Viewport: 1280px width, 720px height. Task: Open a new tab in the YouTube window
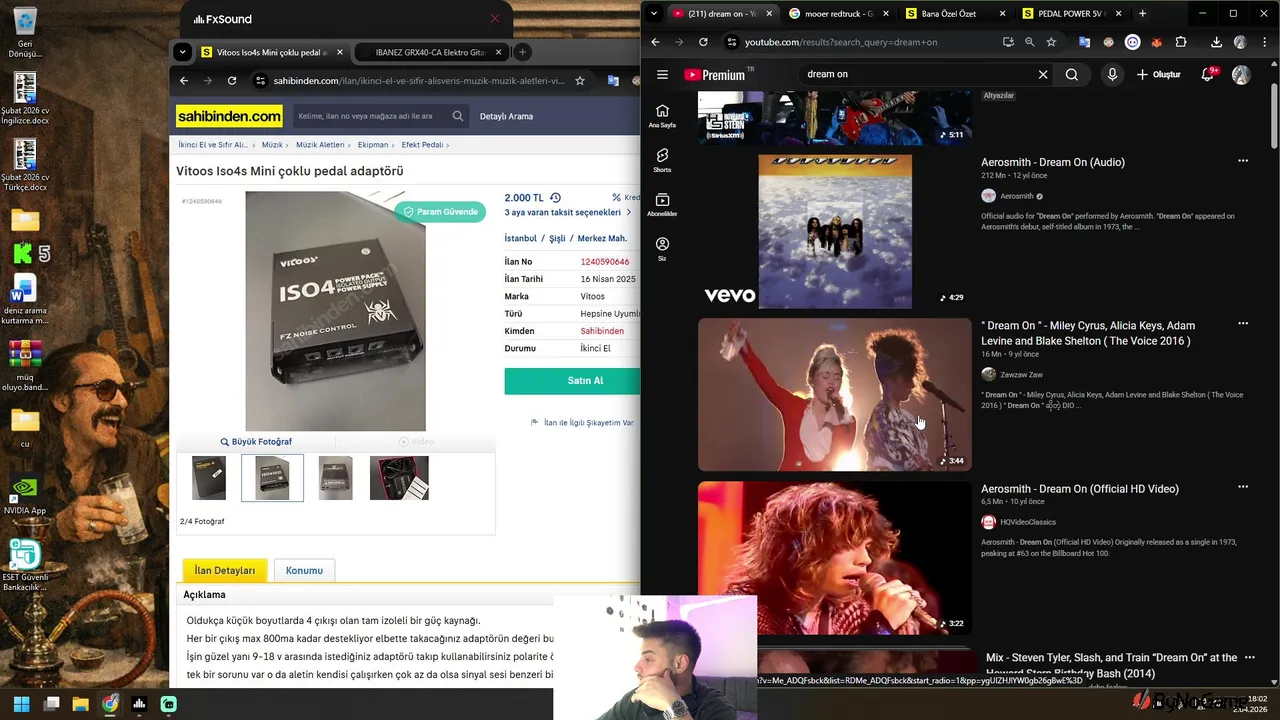[1142, 14]
